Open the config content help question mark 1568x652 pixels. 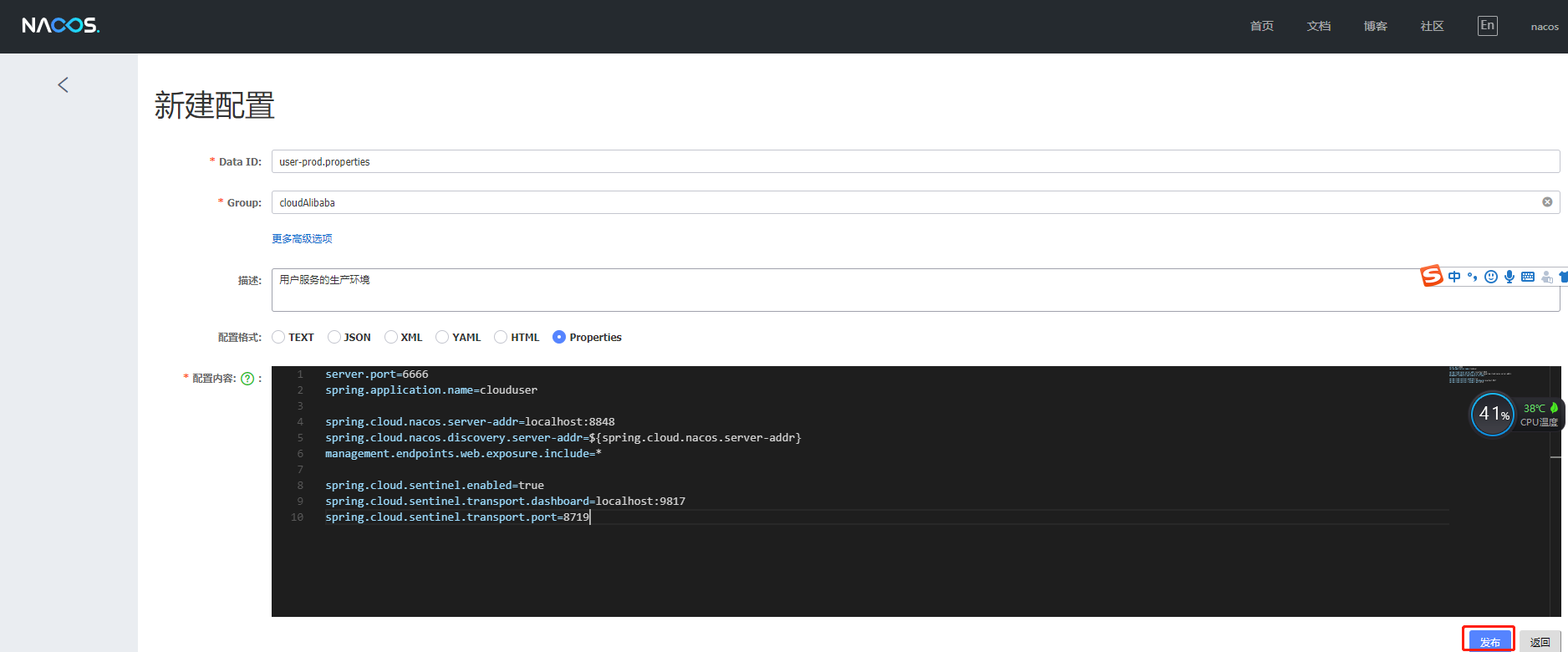coord(247,379)
